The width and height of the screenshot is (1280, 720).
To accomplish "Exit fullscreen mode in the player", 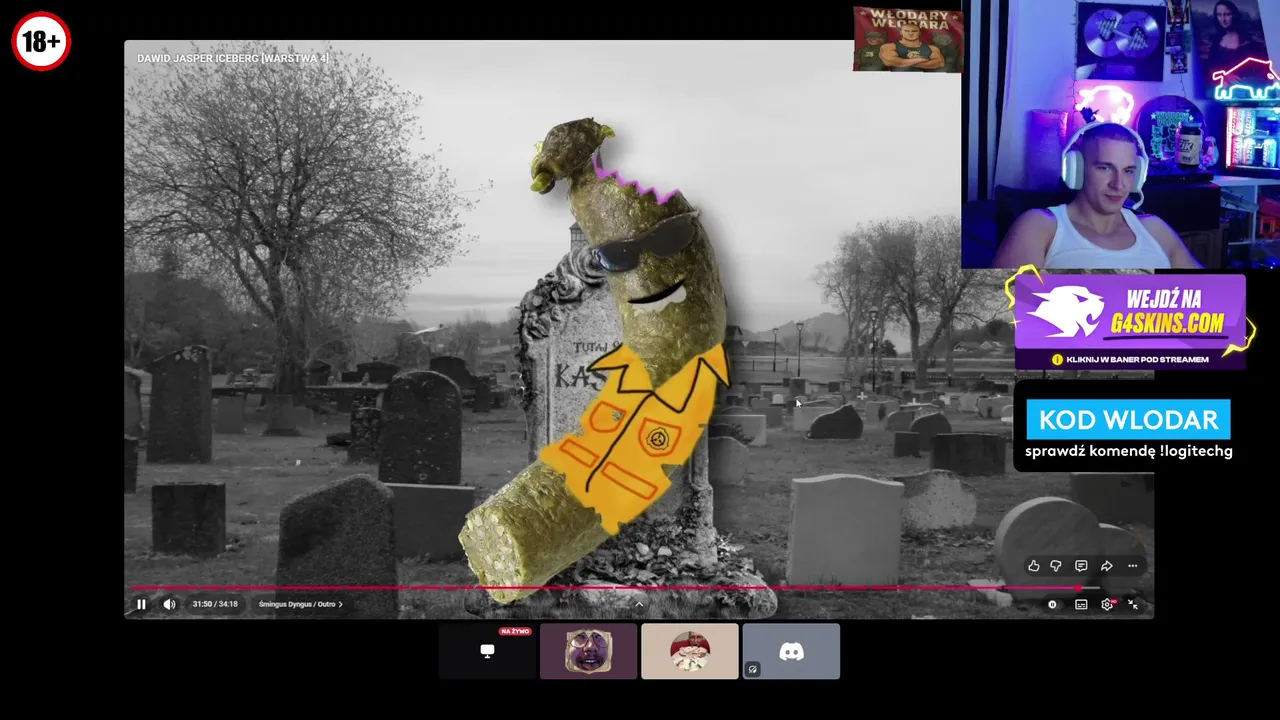I will click(1133, 604).
